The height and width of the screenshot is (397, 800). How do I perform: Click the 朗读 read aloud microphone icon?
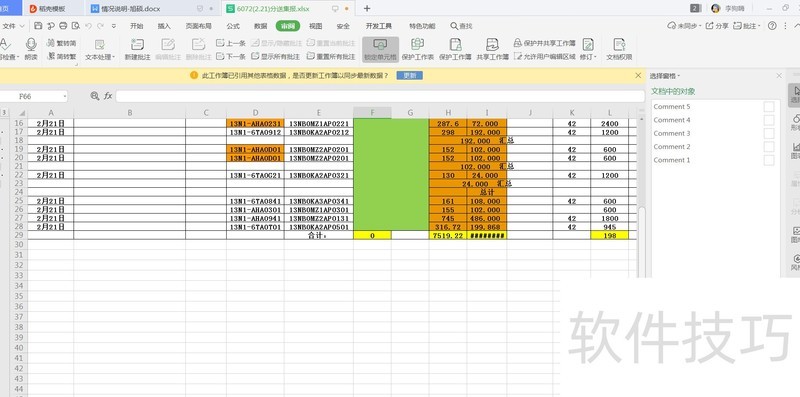(31, 44)
